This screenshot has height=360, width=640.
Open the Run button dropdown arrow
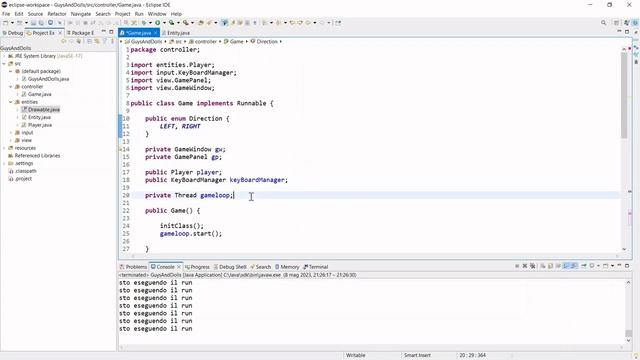click(164, 23)
